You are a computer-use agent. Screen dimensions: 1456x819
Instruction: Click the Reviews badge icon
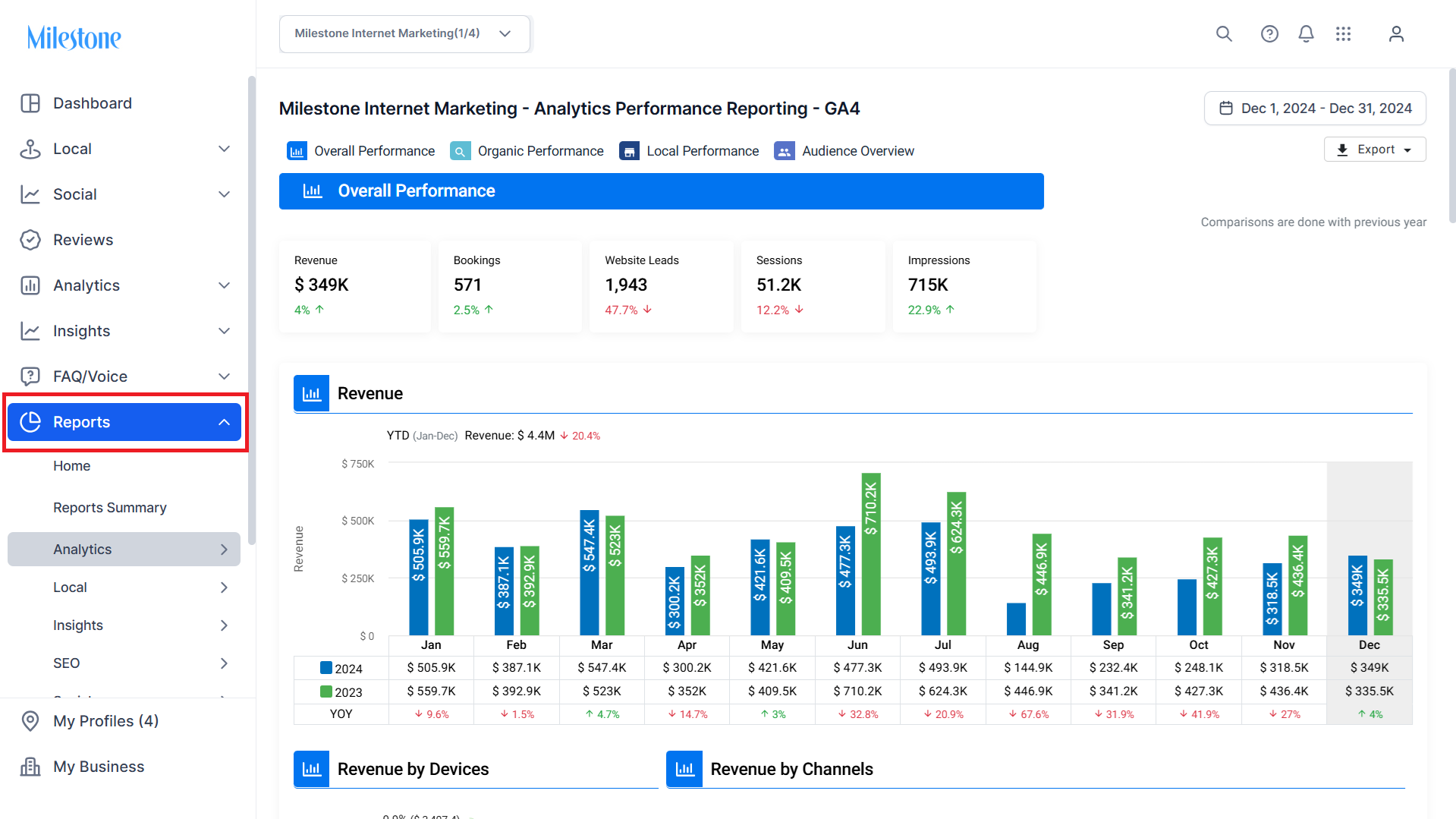click(30, 240)
